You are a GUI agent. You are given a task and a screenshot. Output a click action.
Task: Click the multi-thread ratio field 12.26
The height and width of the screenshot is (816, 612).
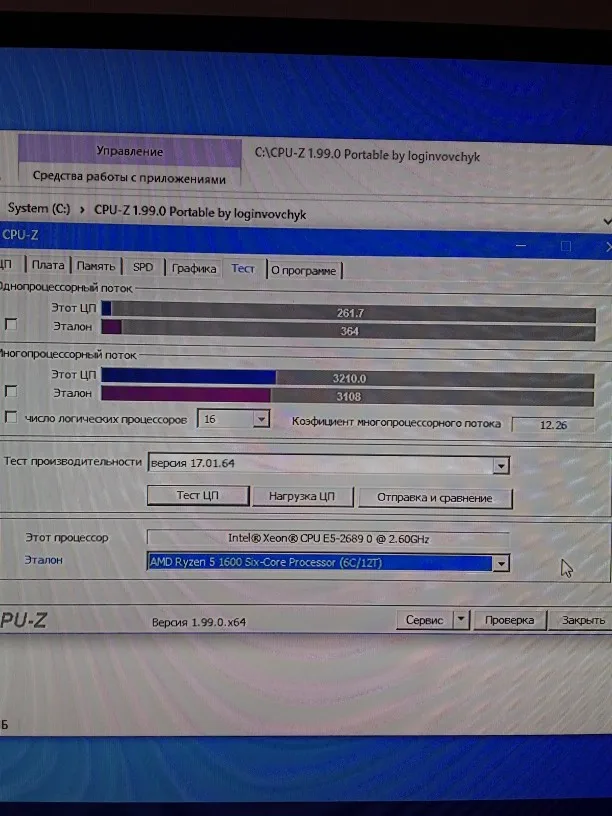click(x=553, y=425)
